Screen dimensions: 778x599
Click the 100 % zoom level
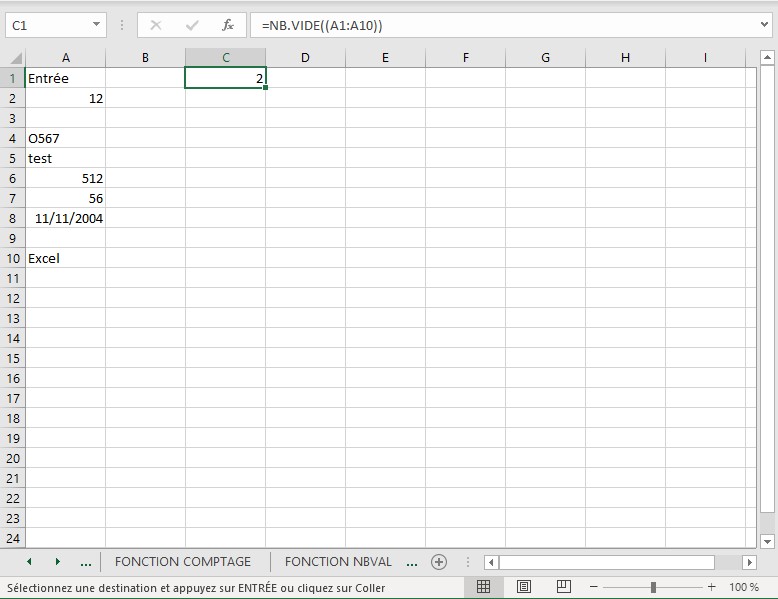(744, 587)
